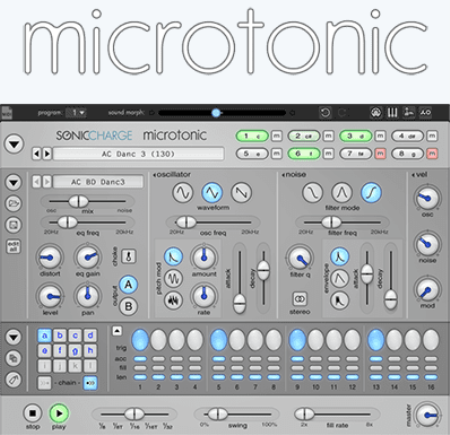The height and width of the screenshot is (435, 450).
Task: Click the stop button
Action: click(33, 413)
